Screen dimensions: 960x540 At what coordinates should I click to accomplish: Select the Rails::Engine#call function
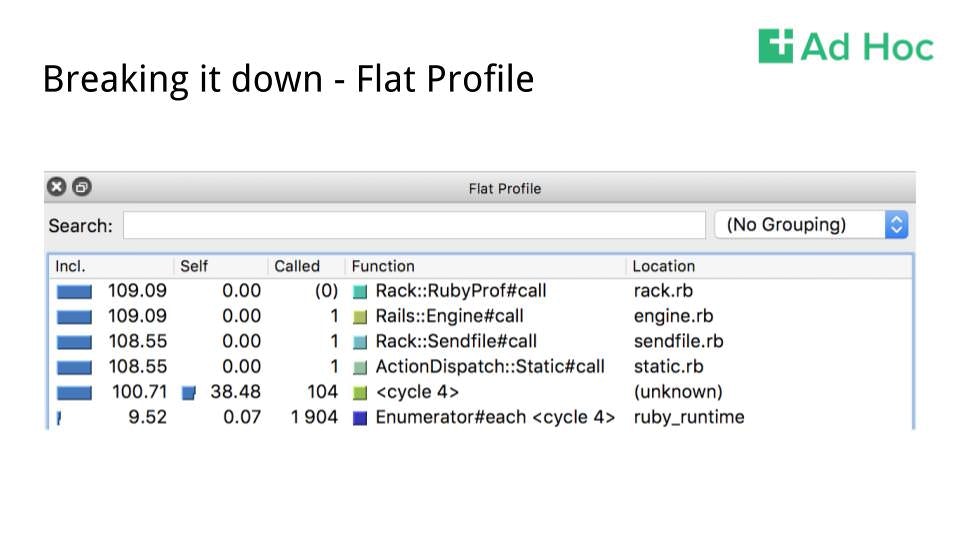point(449,316)
